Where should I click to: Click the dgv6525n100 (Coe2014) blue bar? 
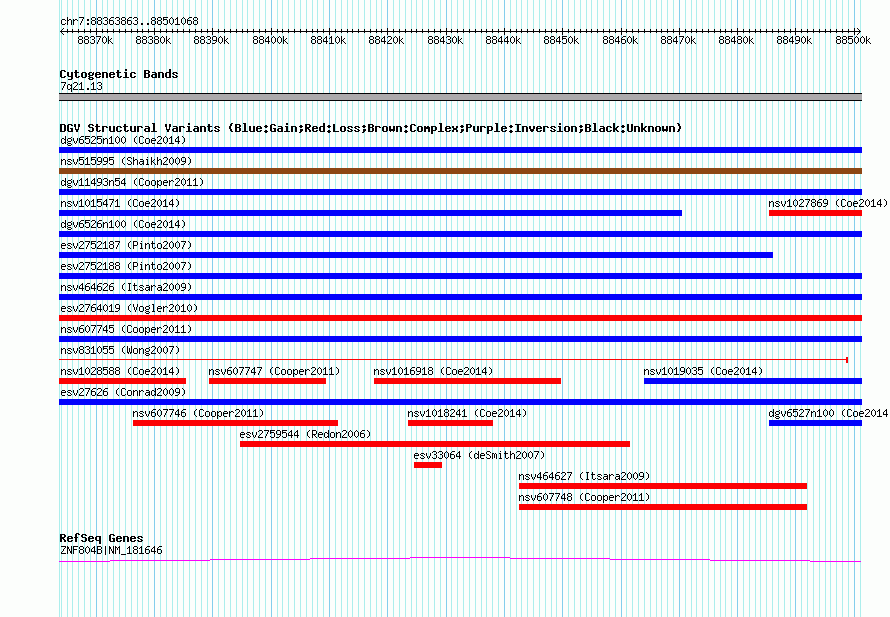460,150
